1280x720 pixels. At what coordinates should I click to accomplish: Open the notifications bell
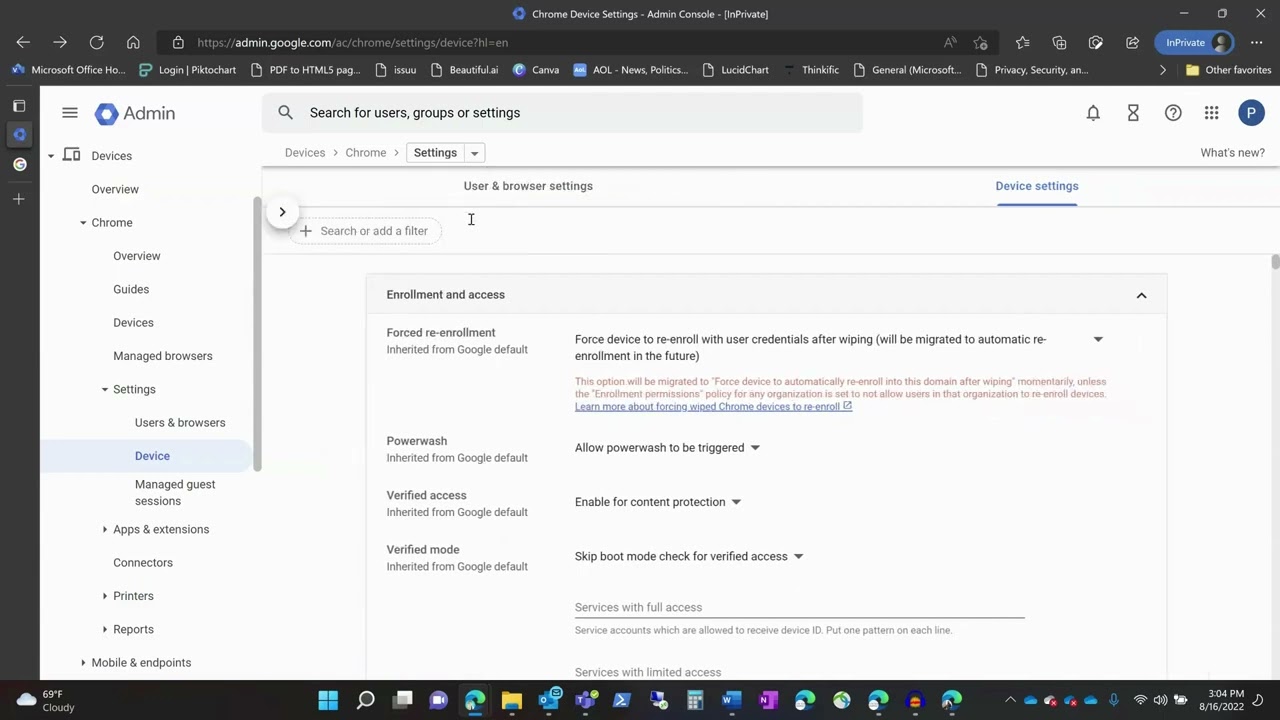(x=1093, y=113)
